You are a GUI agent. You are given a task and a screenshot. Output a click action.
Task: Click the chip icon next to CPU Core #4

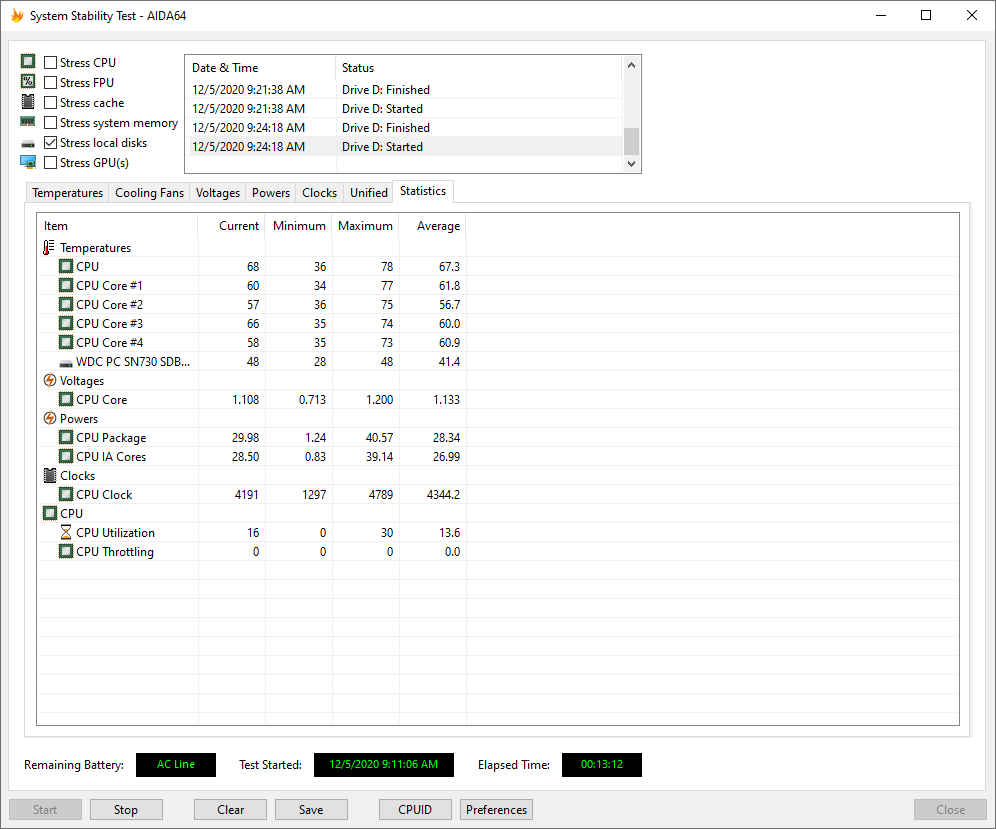click(x=66, y=342)
